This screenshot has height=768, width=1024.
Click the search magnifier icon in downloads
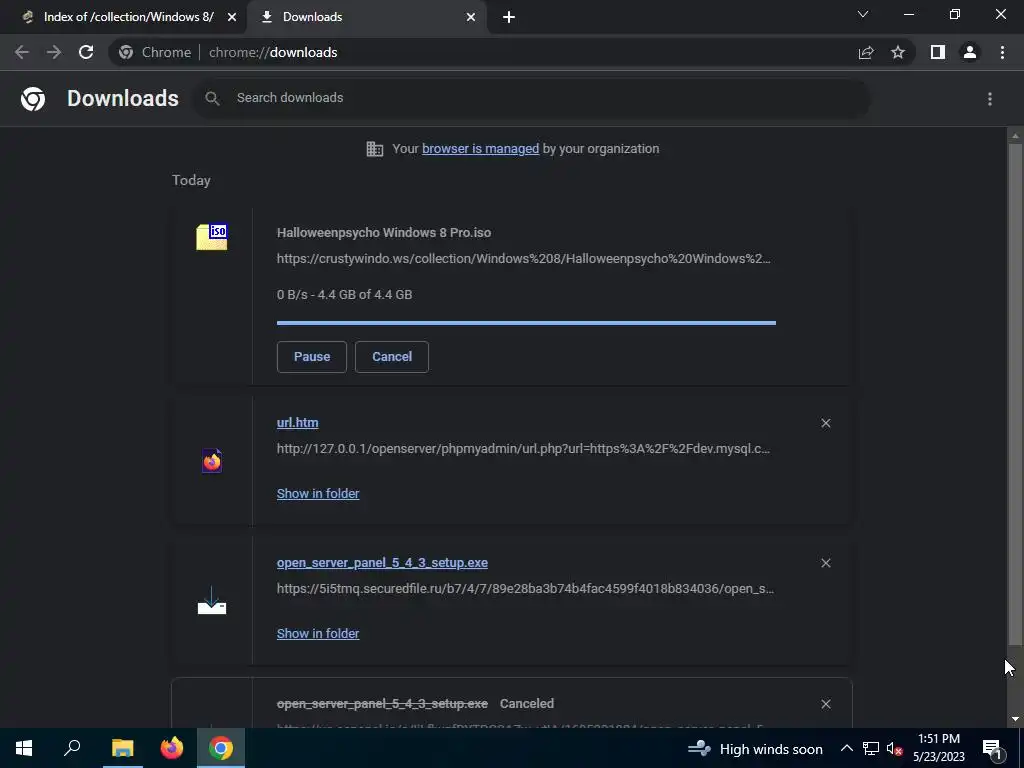[212, 99]
